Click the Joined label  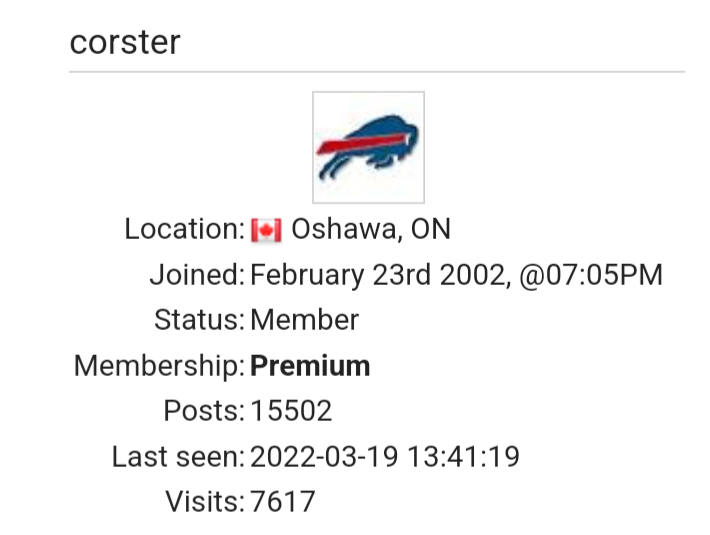197,275
